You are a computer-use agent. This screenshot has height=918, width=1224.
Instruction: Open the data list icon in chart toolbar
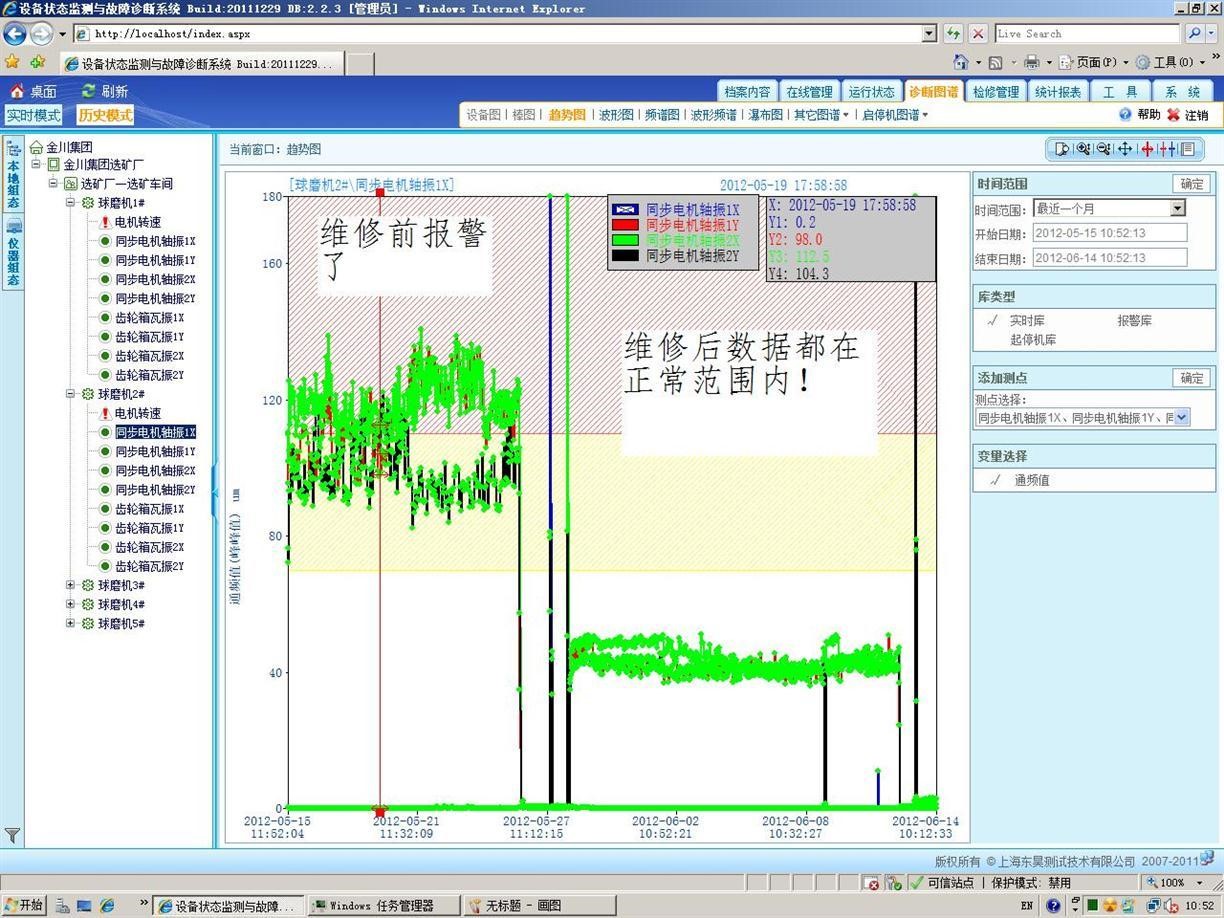1187,149
